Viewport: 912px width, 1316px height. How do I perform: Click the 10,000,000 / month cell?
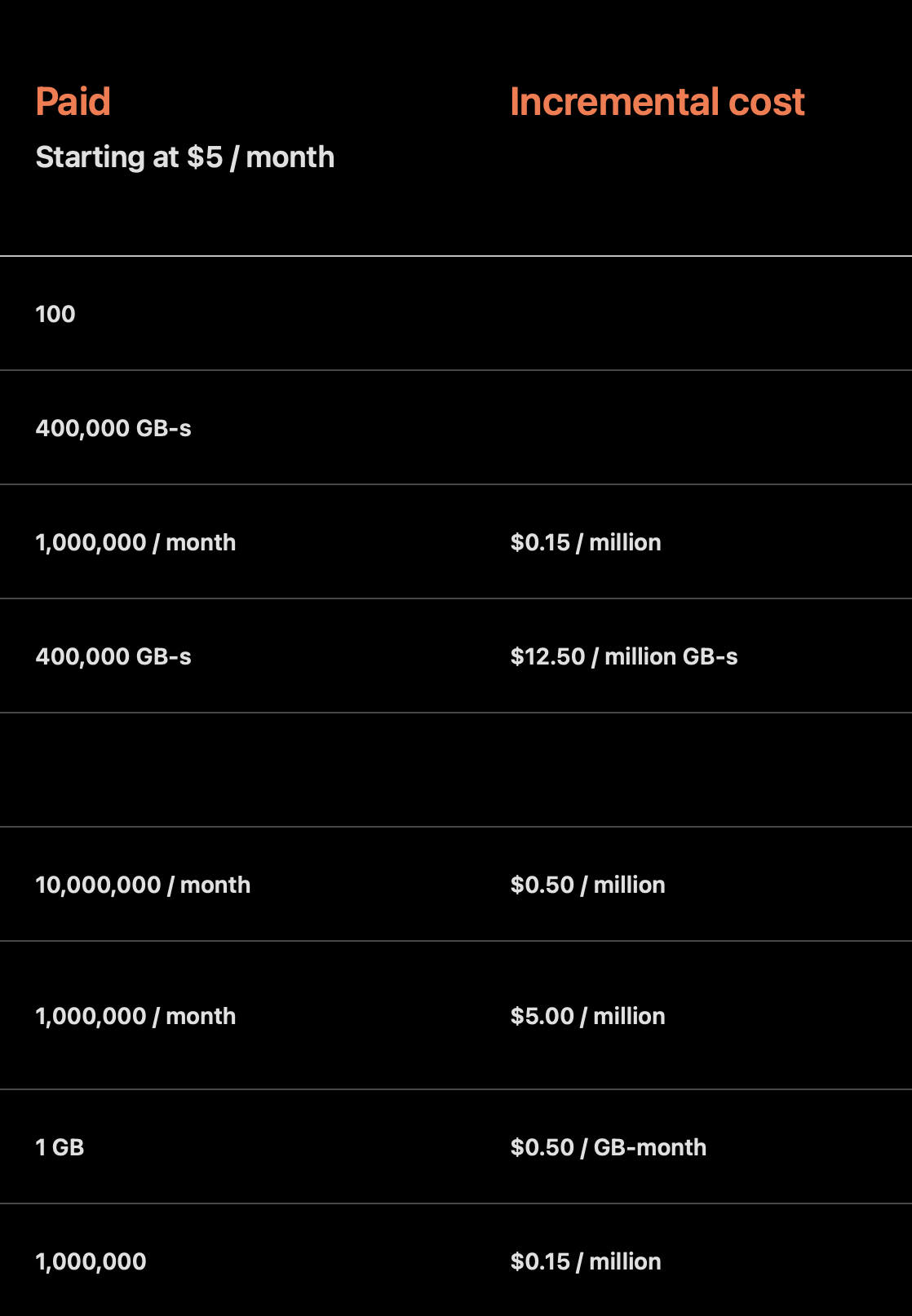click(143, 885)
